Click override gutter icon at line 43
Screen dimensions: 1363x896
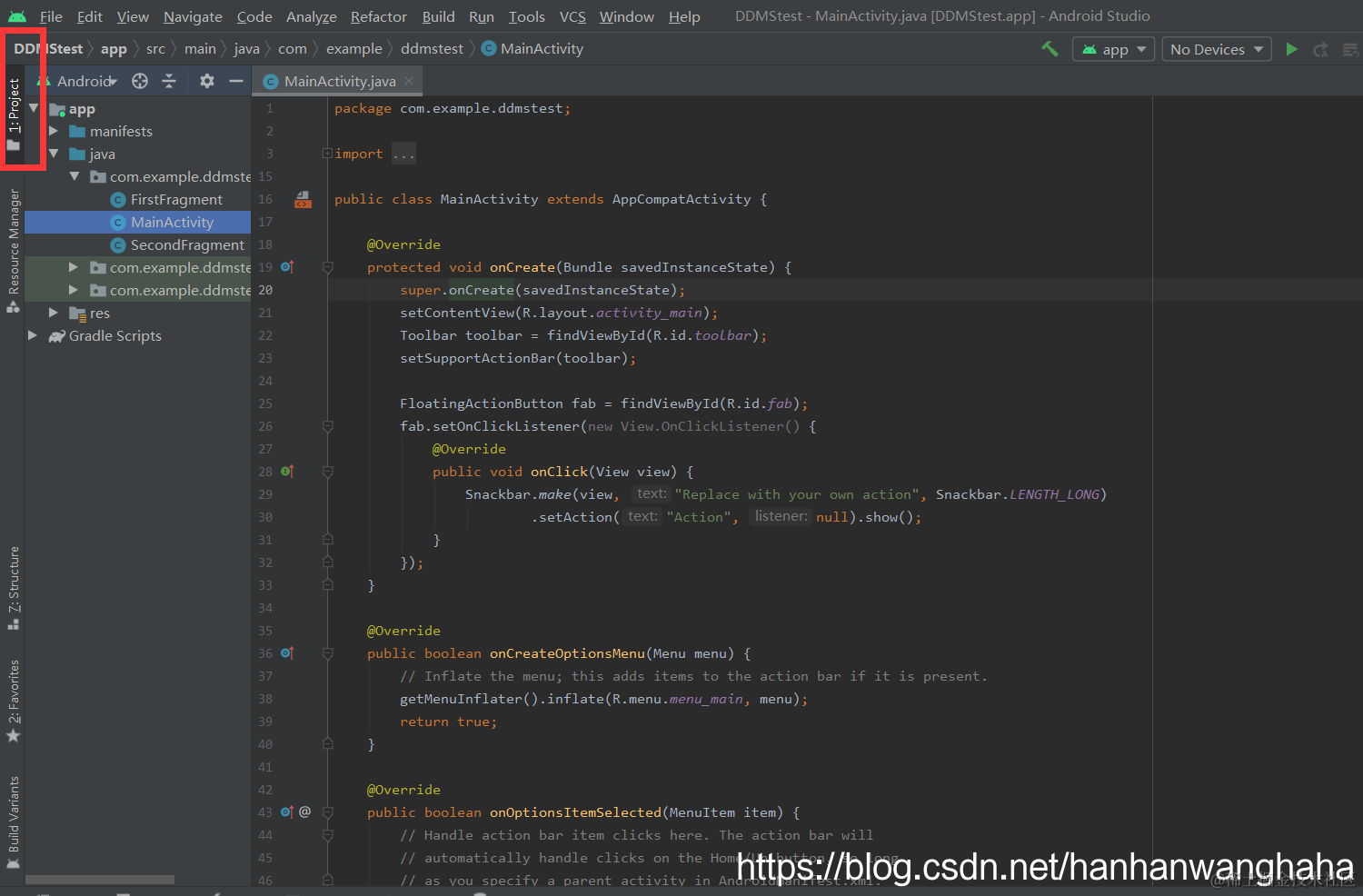tap(287, 812)
